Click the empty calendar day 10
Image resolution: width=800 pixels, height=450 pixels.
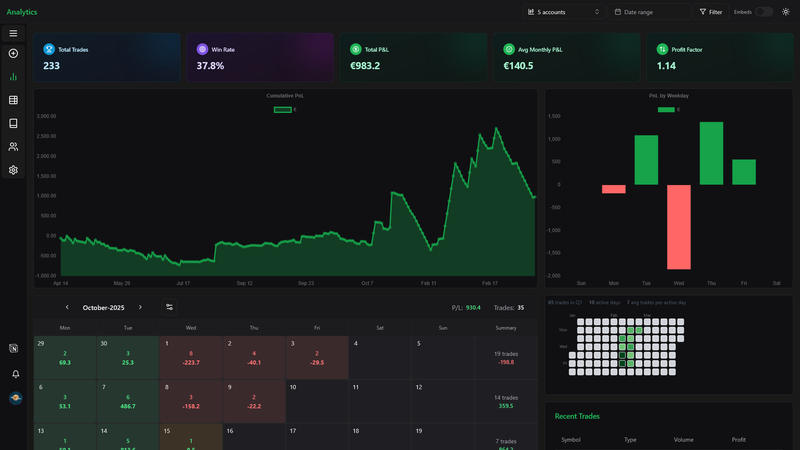[317, 401]
